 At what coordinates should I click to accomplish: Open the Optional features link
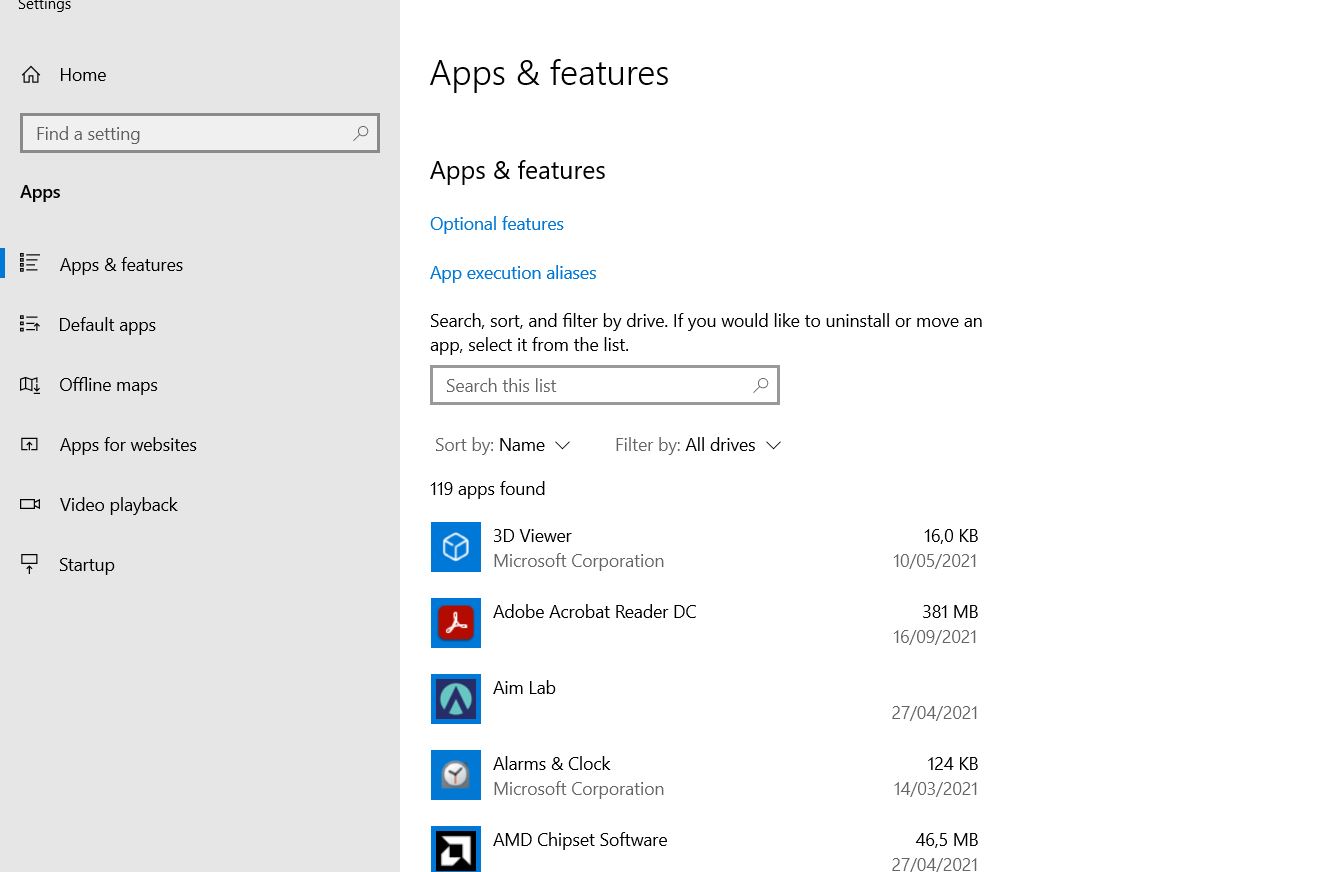coord(497,224)
